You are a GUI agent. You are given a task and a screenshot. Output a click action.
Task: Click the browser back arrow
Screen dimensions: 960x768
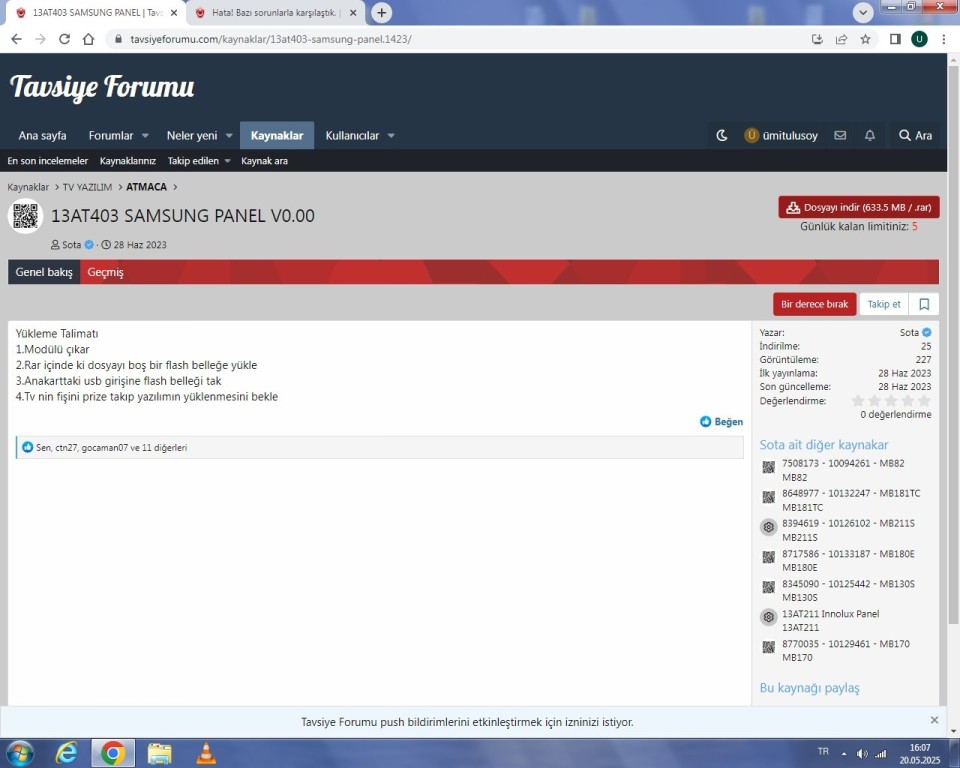[x=17, y=39]
